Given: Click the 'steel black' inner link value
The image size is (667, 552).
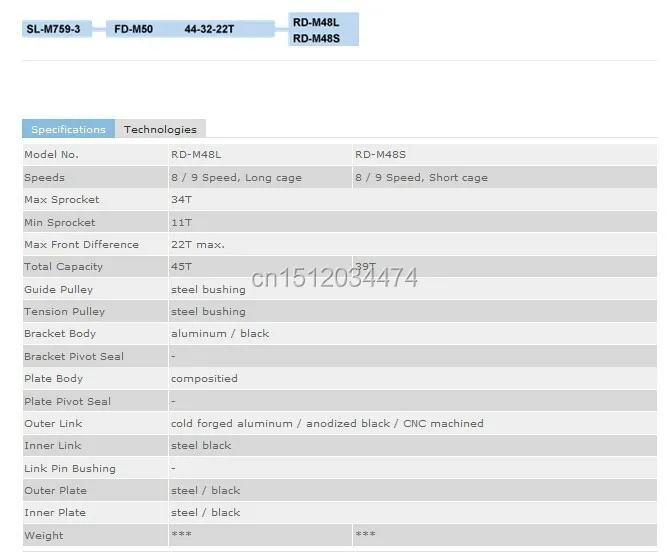Looking at the screenshot, I should tap(201, 446).
